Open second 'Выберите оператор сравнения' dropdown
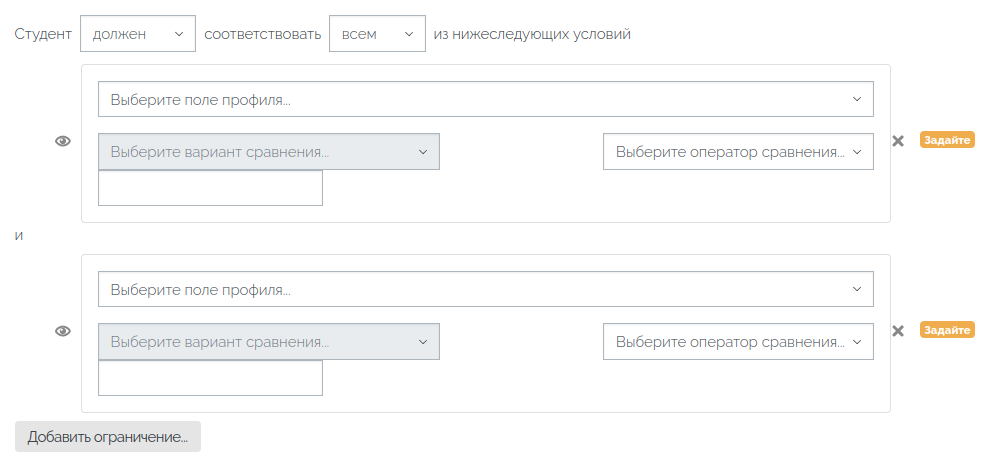Screen dimensions: 990x467 tap(738, 341)
